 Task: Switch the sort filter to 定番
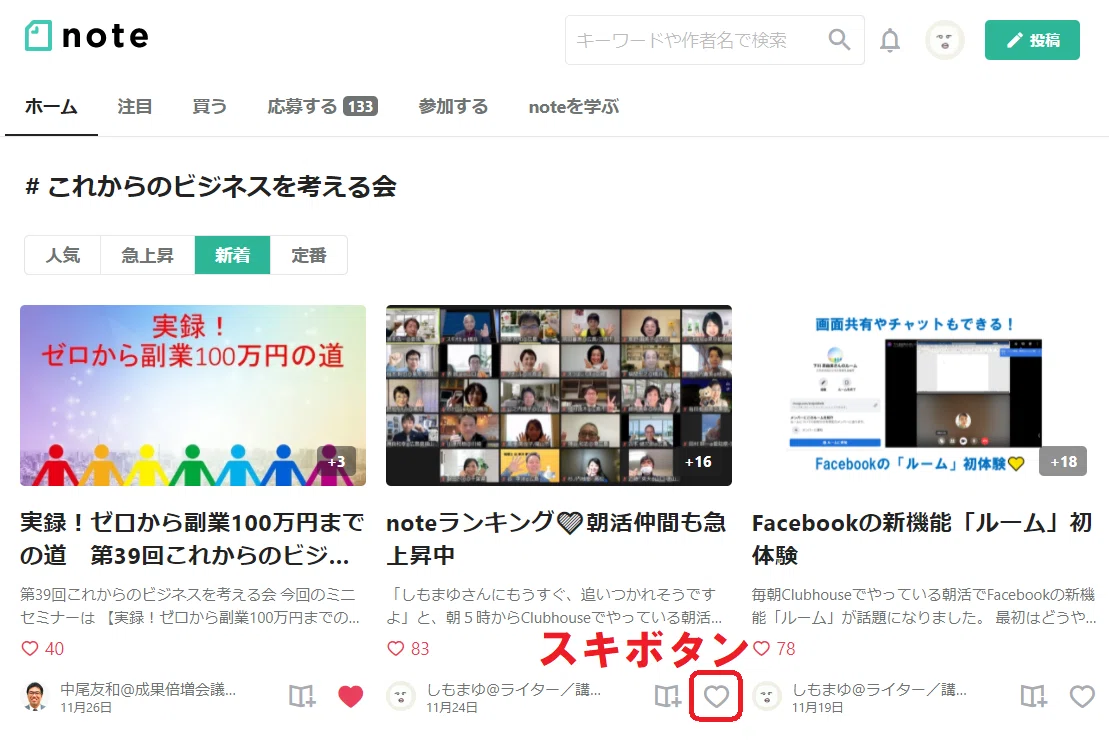coord(308,255)
